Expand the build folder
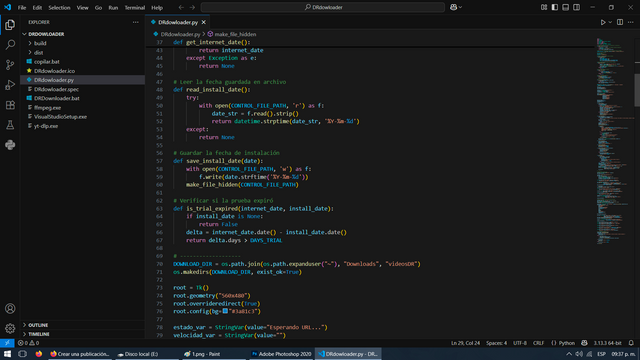Image resolution: width=640 pixels, height=360 pixels. [40, 43]
